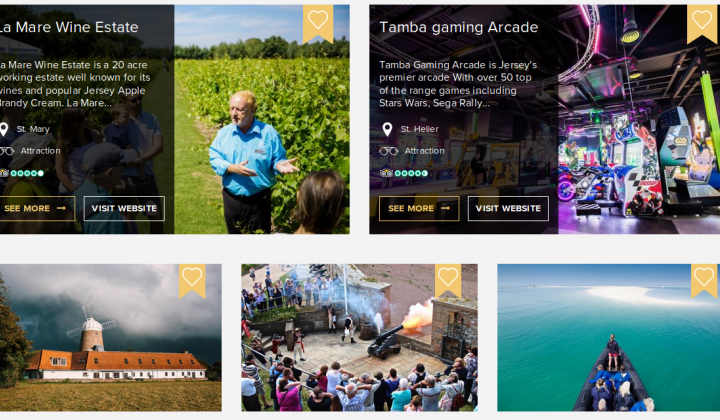Screen dimensions: 720x420
Task: Click See More on La Mare Wine Estate
Action: [x=37, y=208]
